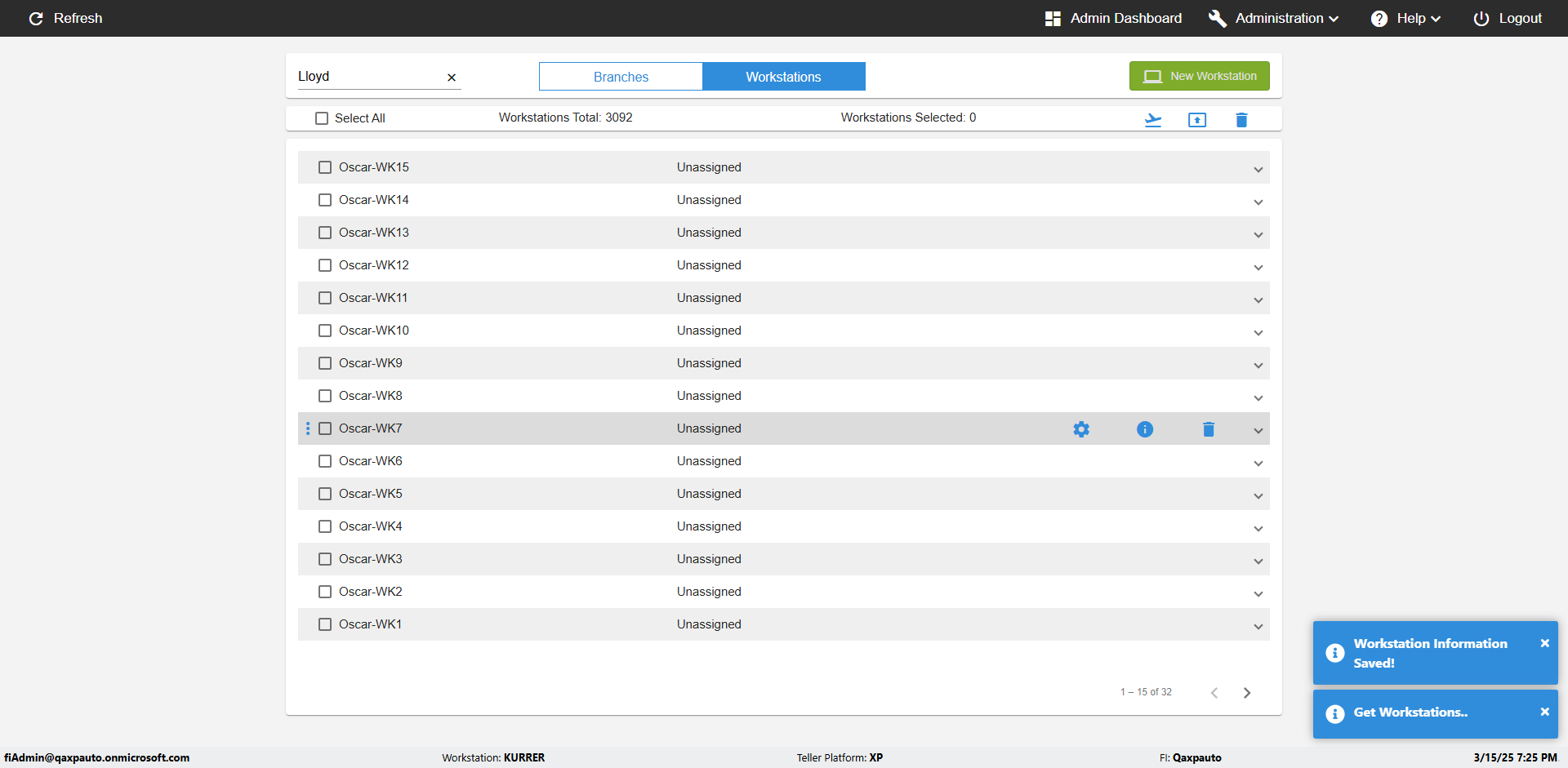The height and width of the screenshot is (768, 1568).
Task: Select the Oscar-WK9 checkbox
Action: pyautogui.click(x=325, y=363)
